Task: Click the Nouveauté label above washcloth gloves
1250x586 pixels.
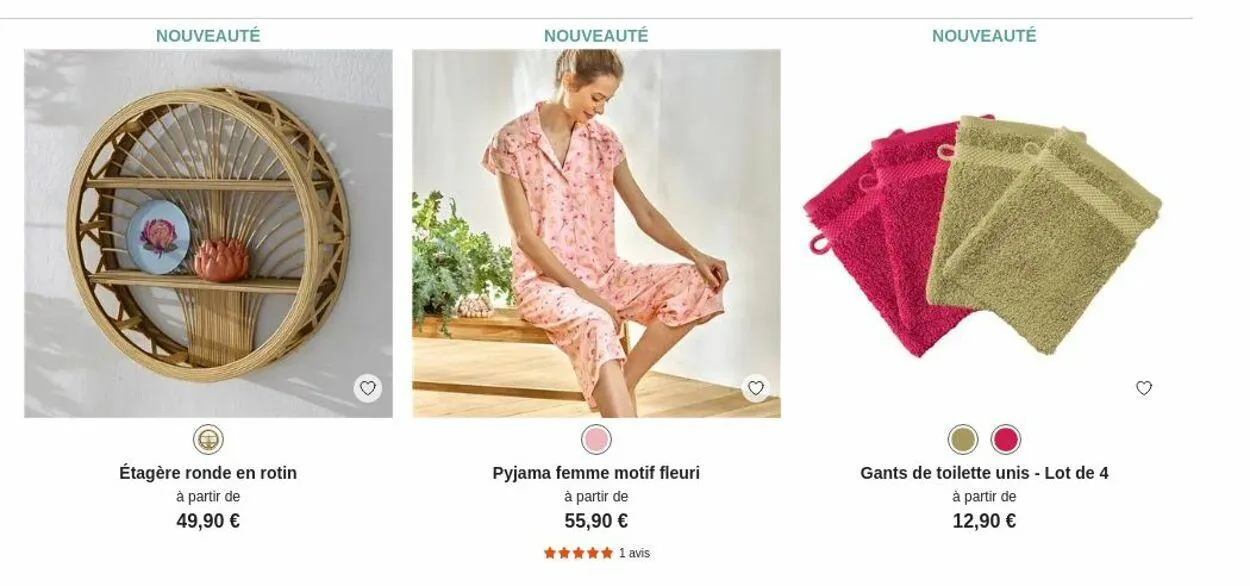Action: click(x=984, y=36)
